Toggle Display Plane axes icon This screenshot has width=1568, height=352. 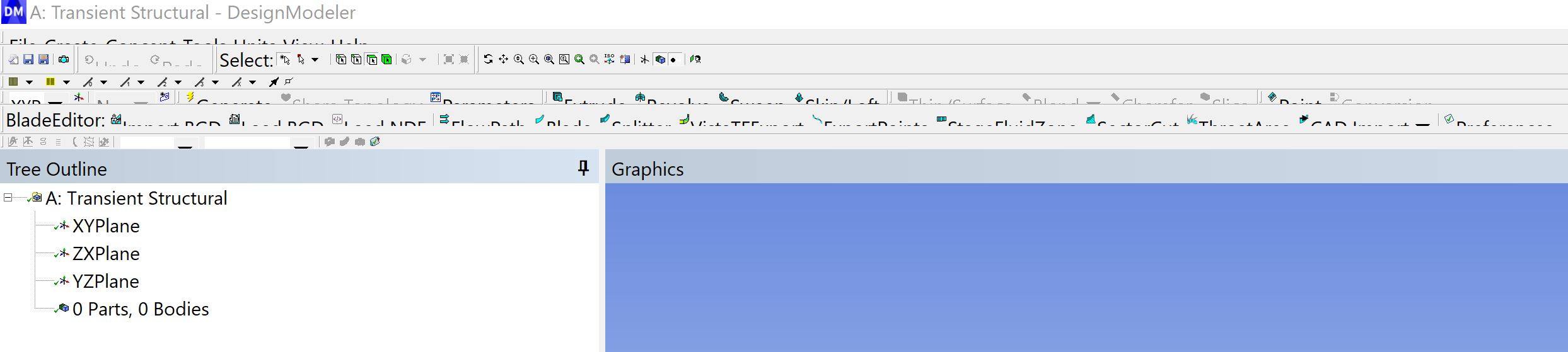(644, 60)
